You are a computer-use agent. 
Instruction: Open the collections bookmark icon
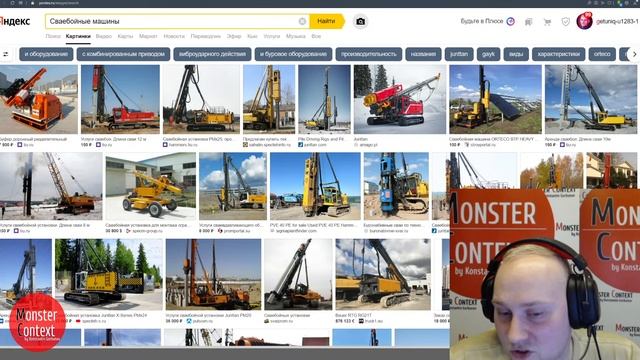pyautogui.click(x=529, y=22)
